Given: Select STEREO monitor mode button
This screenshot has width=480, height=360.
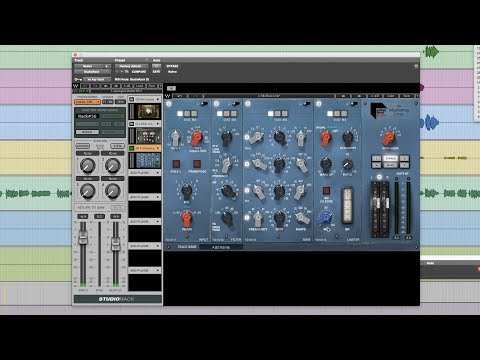Looking at the screenshot, I should pos(390,158).
